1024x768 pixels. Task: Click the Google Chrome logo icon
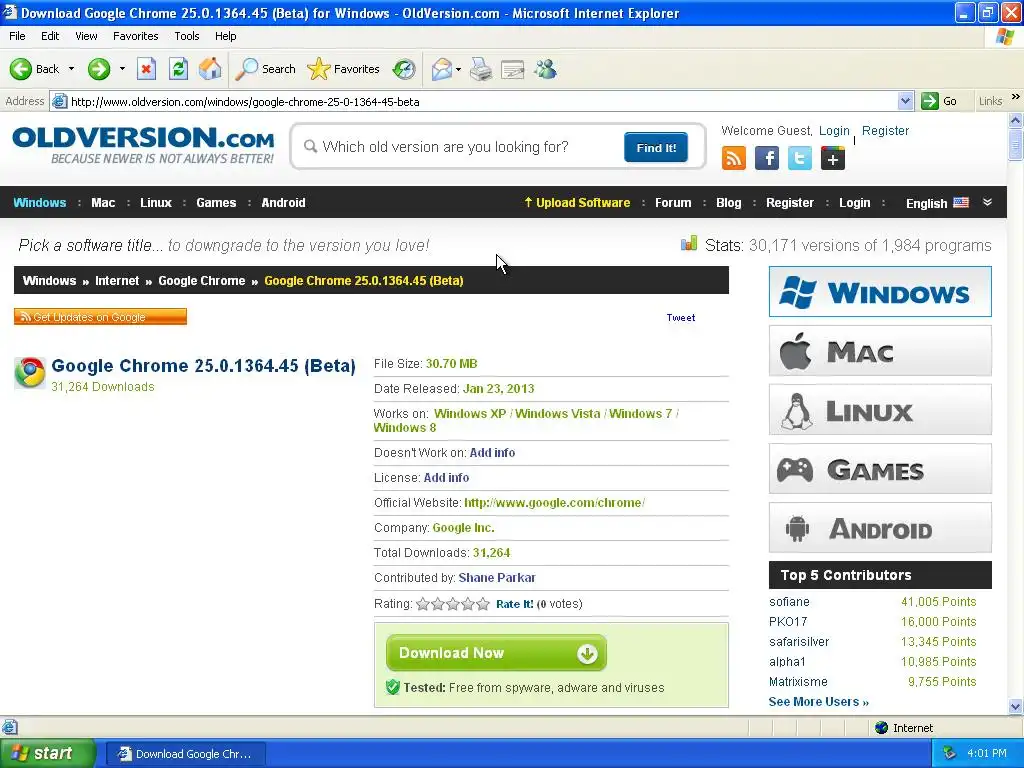tap(30, 373)
